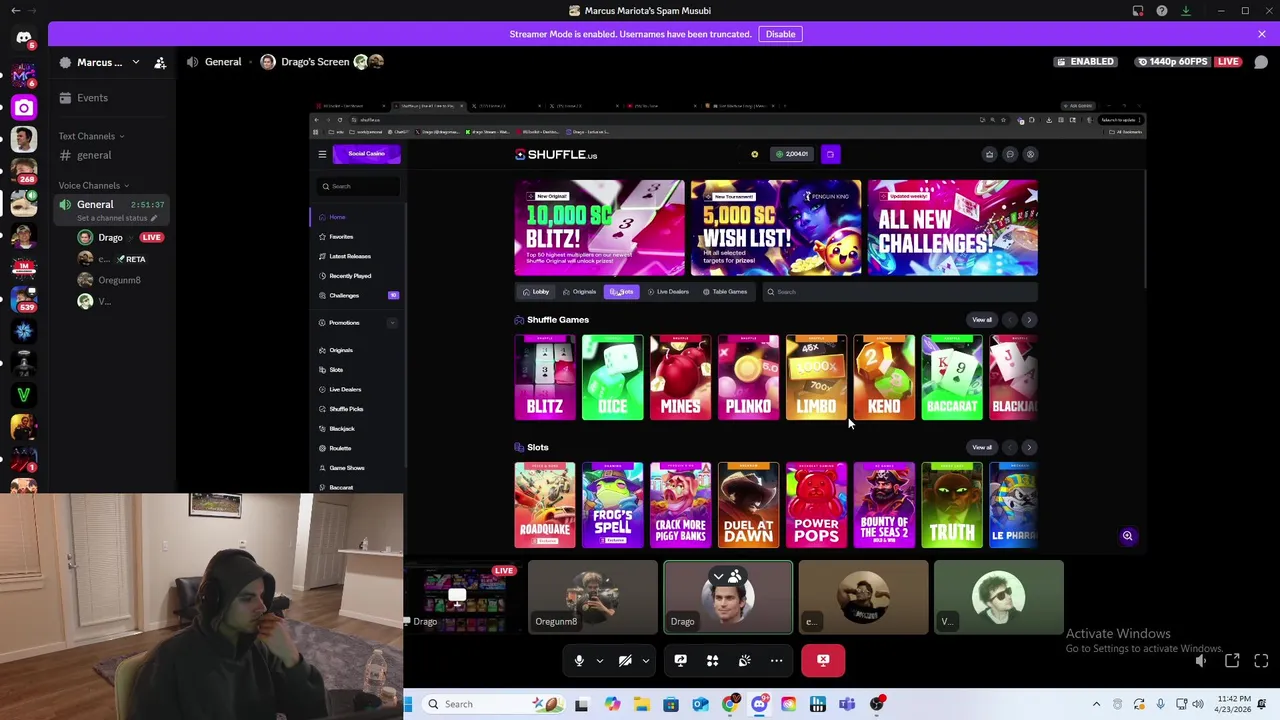Click the chevron on Drago's focused tile
Screen dimensions: 1280x720
pos(718,577)
